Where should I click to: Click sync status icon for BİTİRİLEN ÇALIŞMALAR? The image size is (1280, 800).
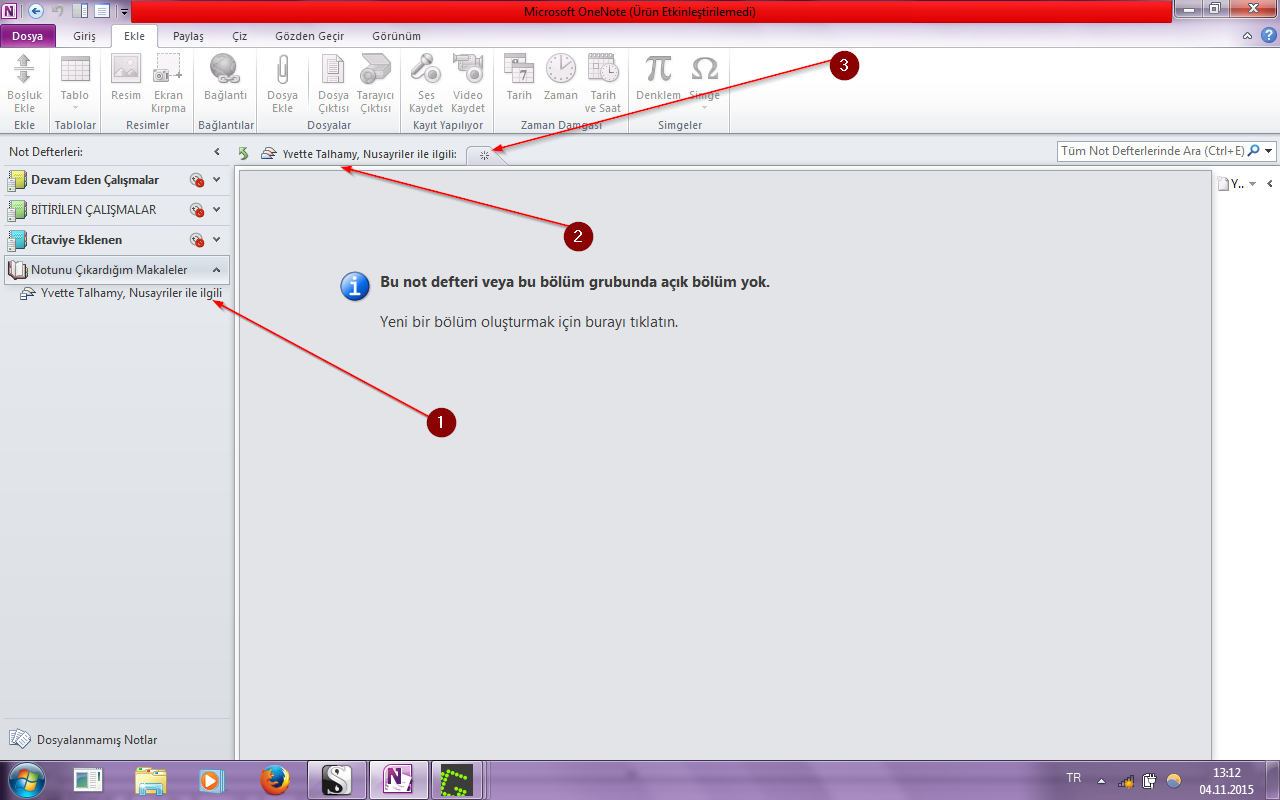tap(197, 211)
